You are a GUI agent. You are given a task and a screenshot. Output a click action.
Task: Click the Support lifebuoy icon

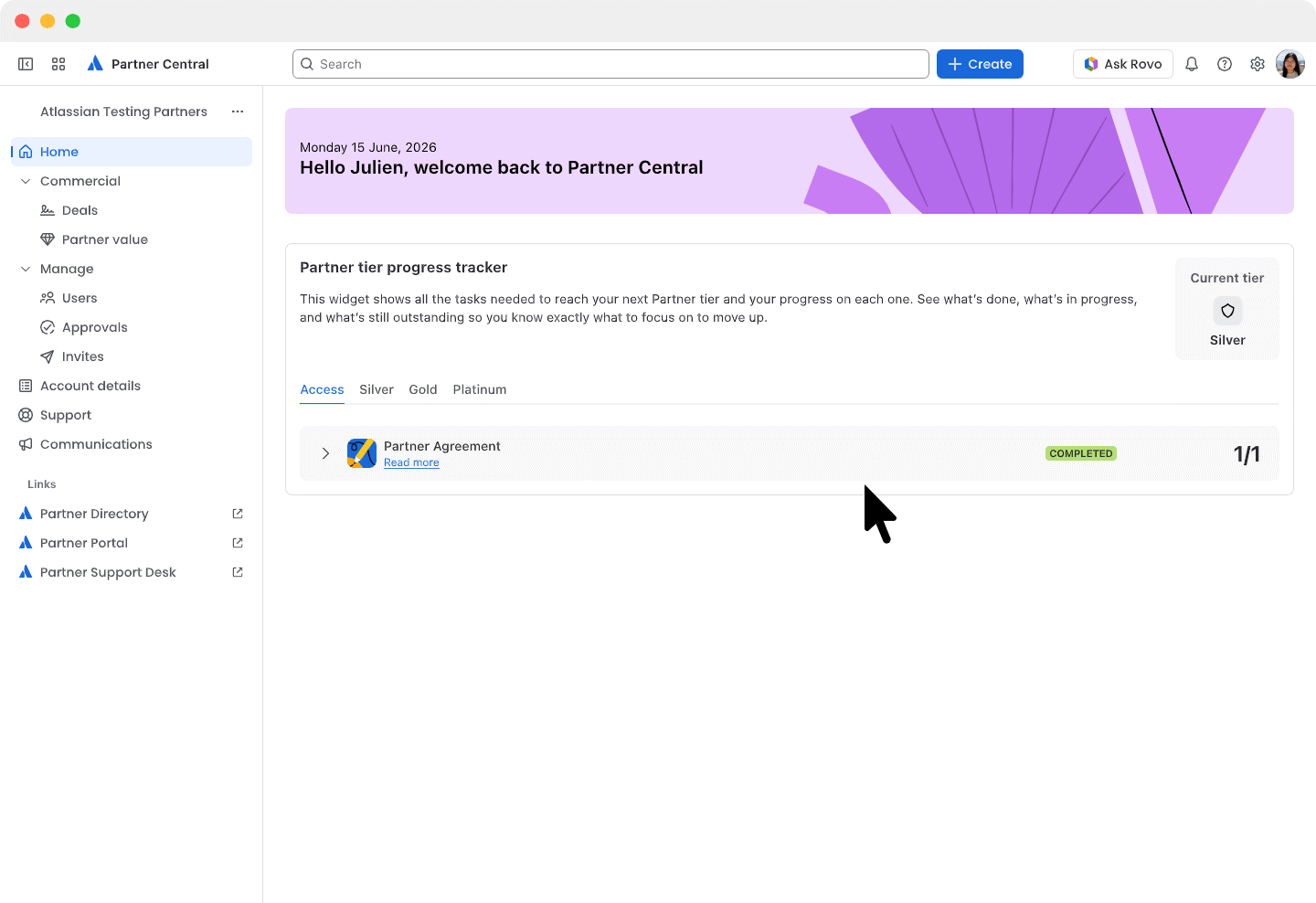26,415
